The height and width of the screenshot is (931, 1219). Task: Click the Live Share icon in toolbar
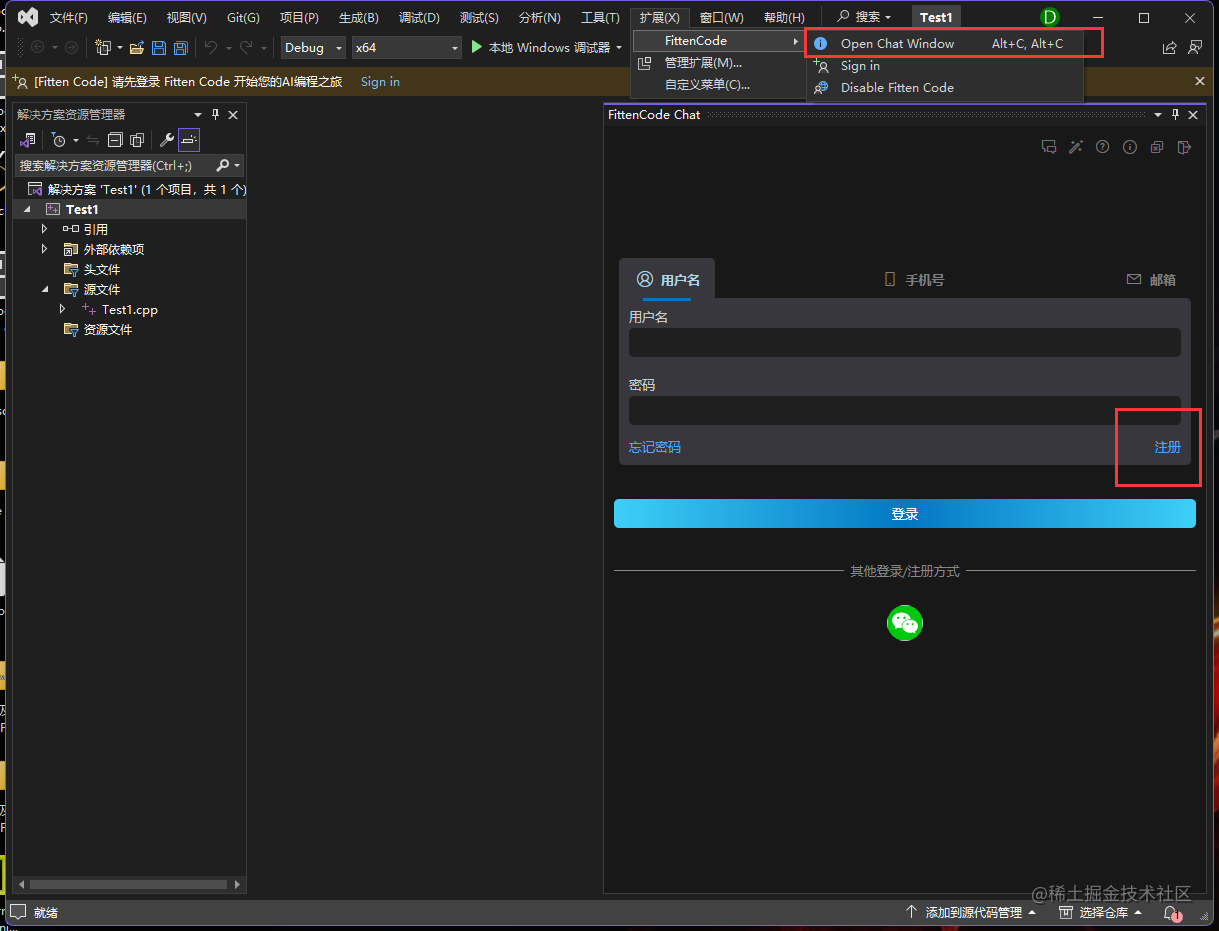pos(1169,47)
